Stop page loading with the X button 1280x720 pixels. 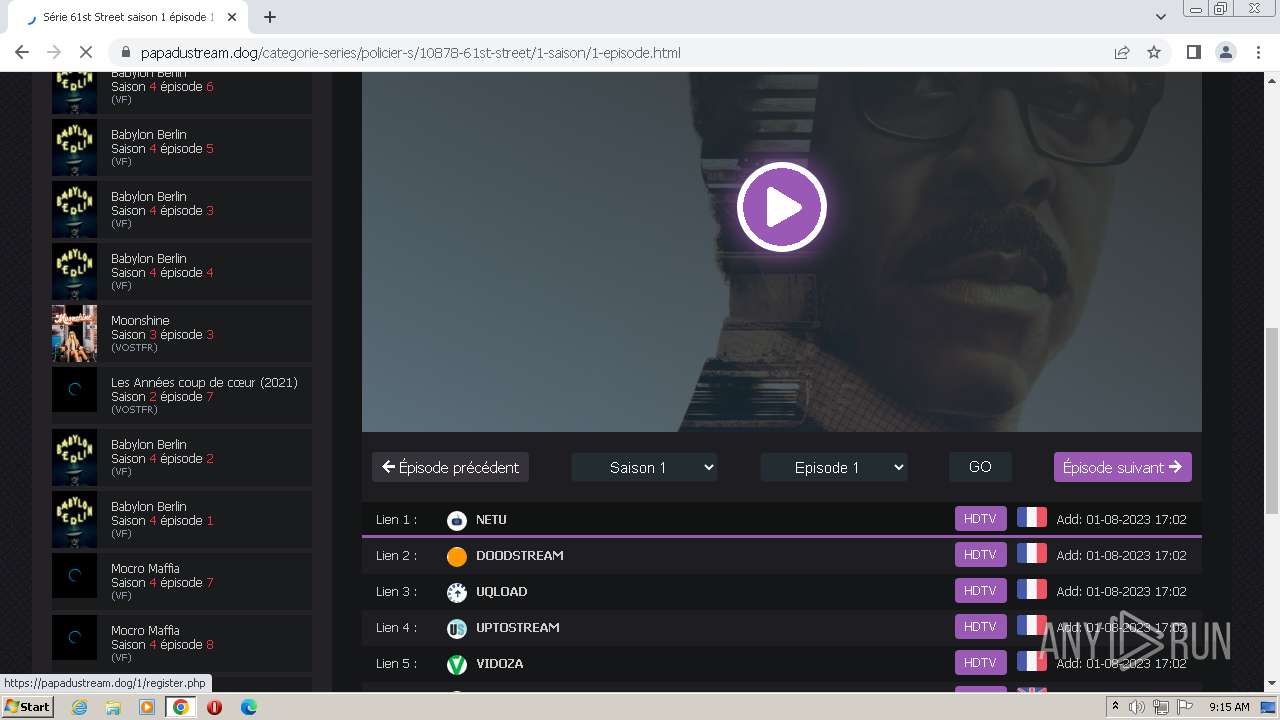86,52
